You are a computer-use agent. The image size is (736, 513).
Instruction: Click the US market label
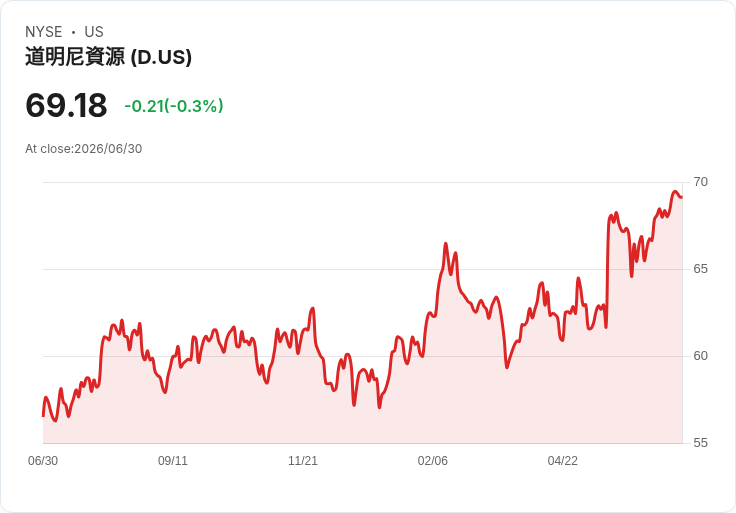click(x=94, y=32)
